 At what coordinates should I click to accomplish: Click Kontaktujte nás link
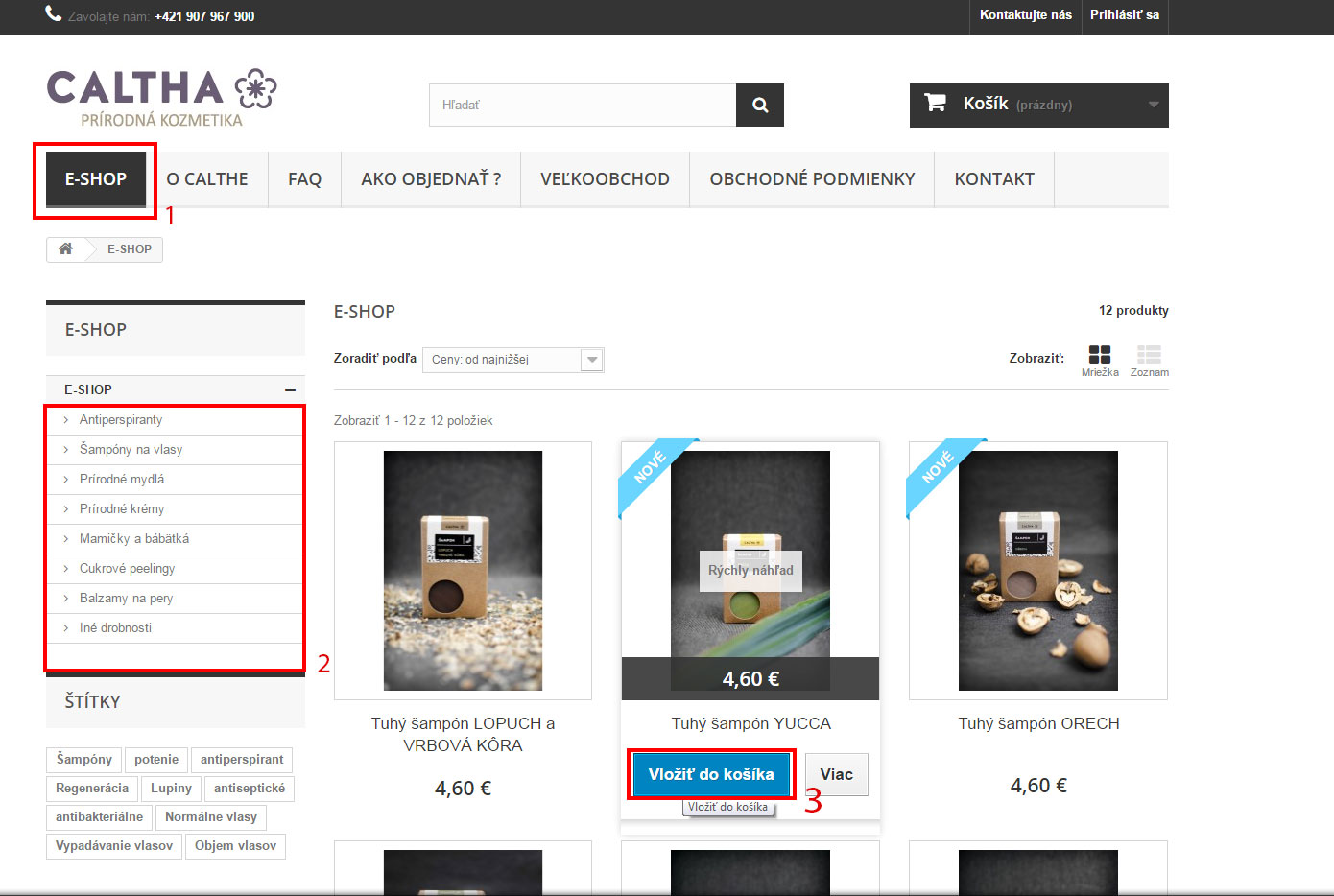pyautogui.click(x=1026, y=15)
